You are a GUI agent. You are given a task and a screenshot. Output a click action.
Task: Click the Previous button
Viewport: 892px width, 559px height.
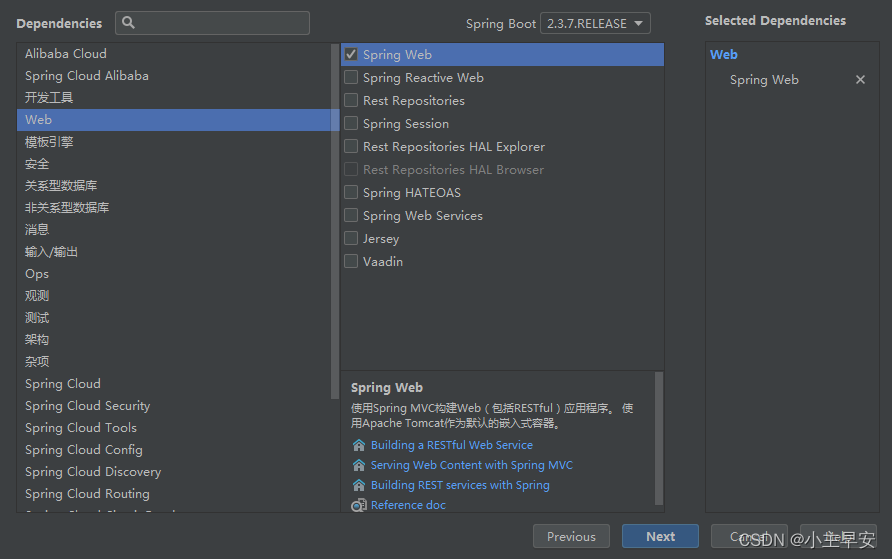click(x=571, y=536)
